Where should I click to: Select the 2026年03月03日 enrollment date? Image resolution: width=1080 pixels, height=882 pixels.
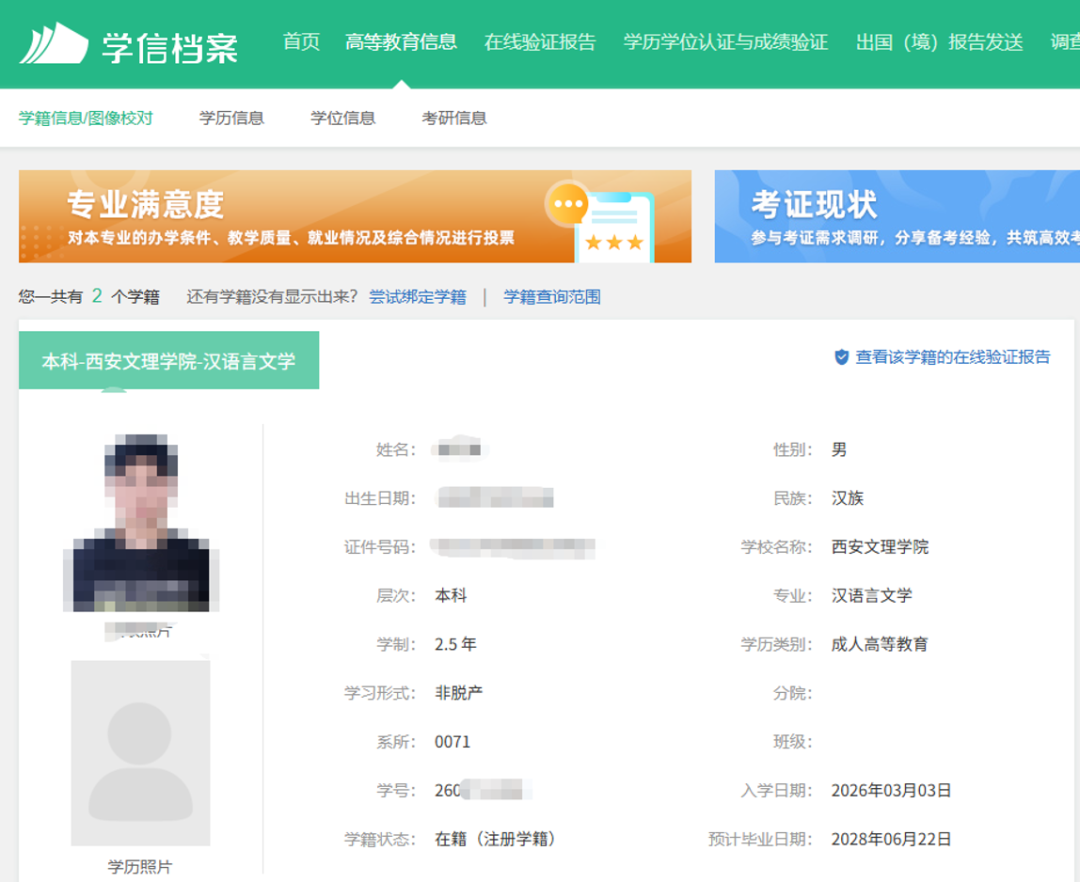point(891,790)
